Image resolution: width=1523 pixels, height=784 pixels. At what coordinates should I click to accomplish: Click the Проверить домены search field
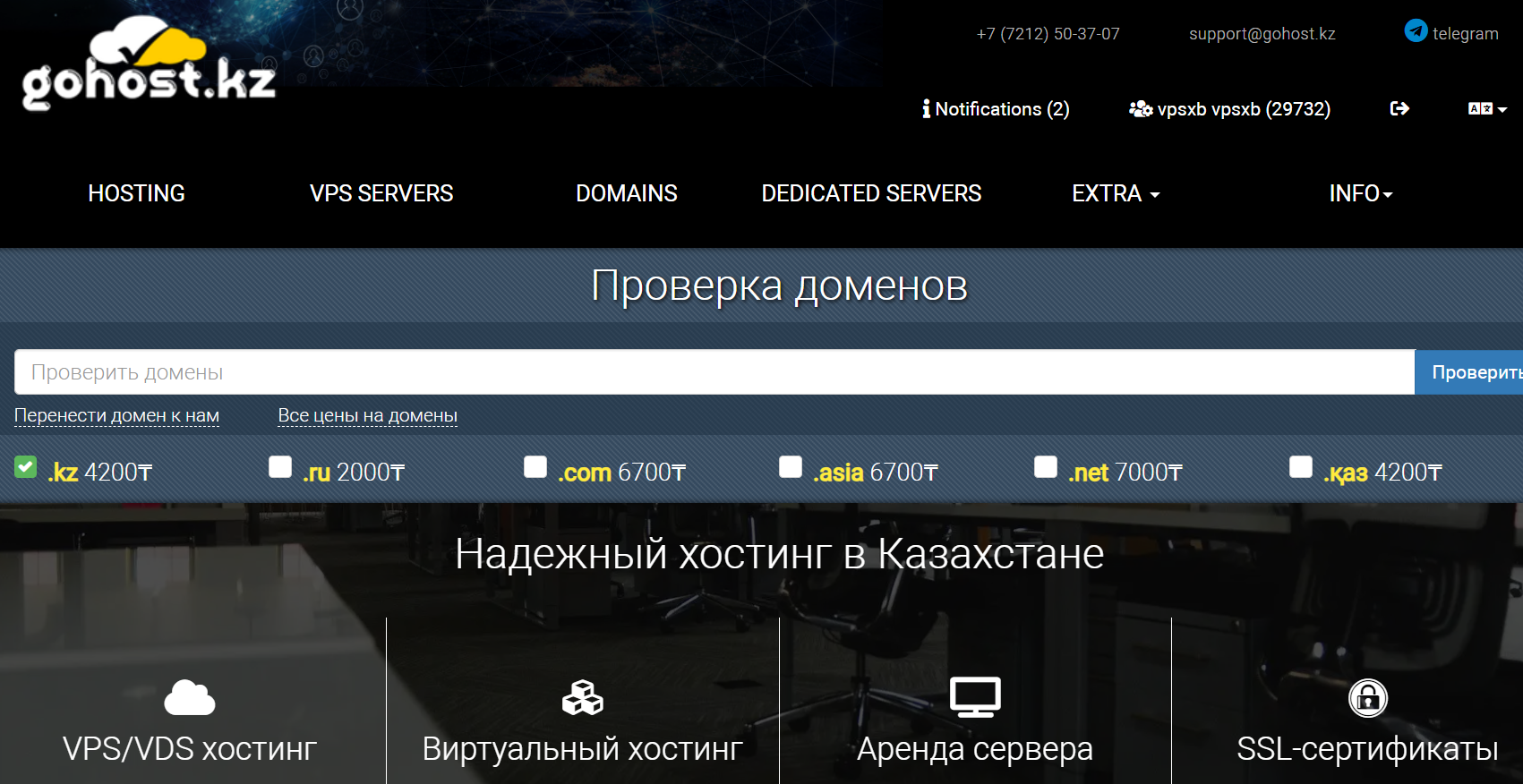(x=714, y=372)
